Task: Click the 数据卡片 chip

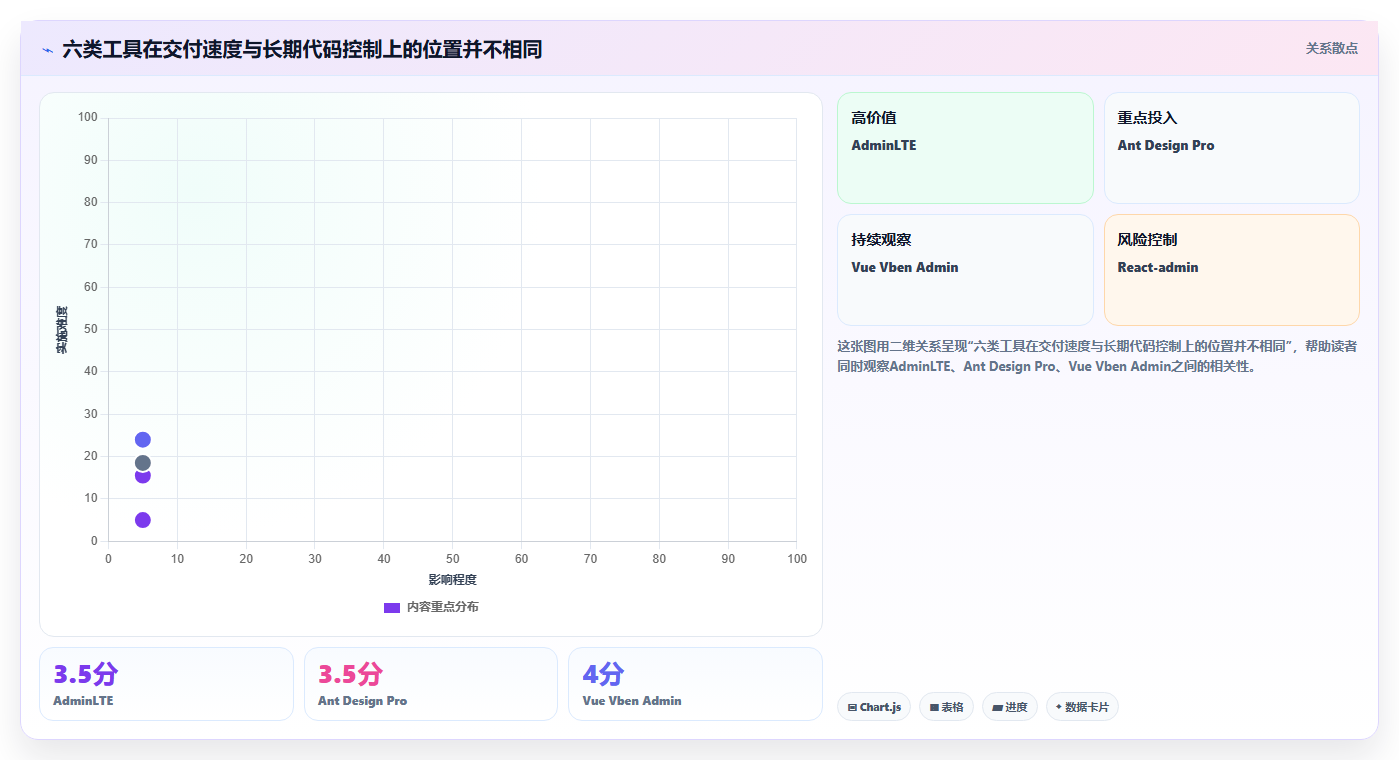Action: [x=1082, y=707]
